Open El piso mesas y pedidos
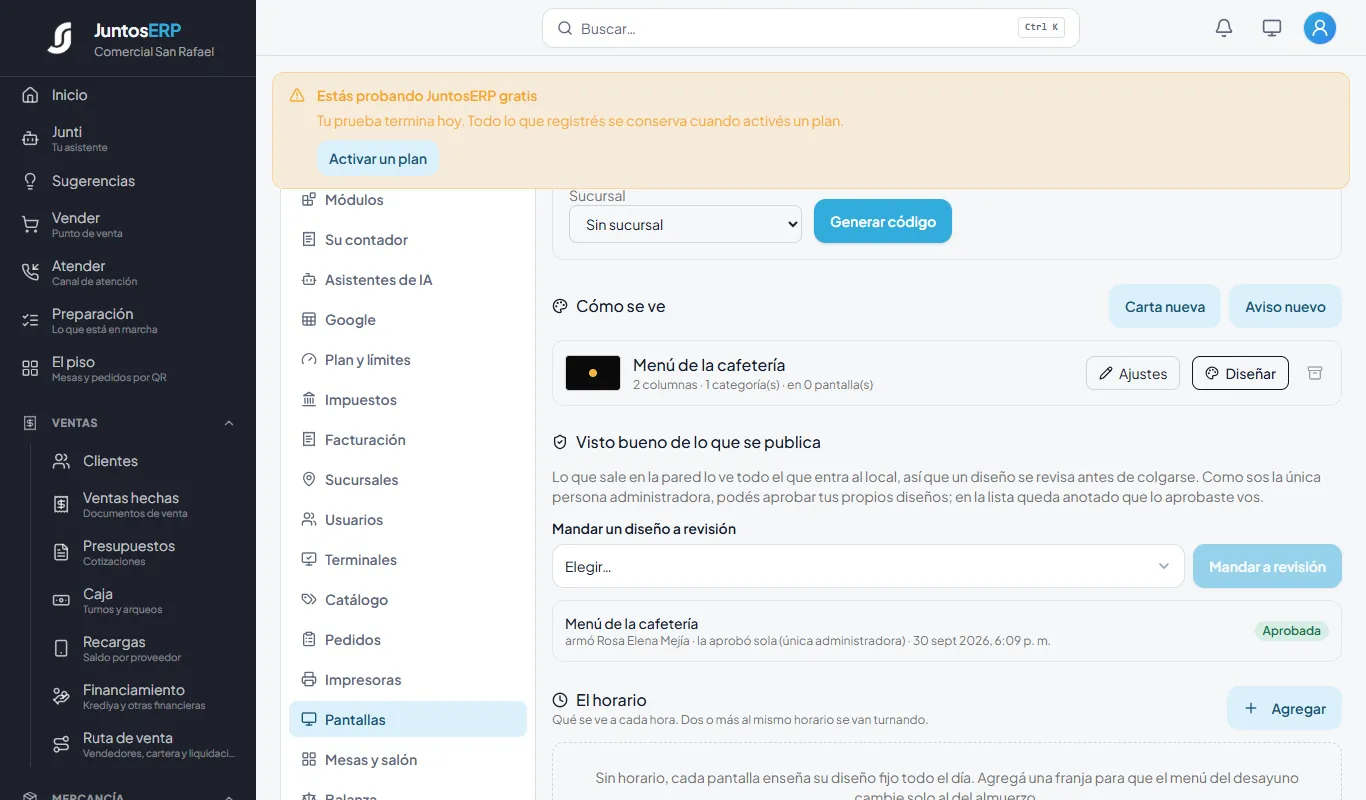Image resolution: width=1366 pixels, height=800 pixels. pos(128,368)
